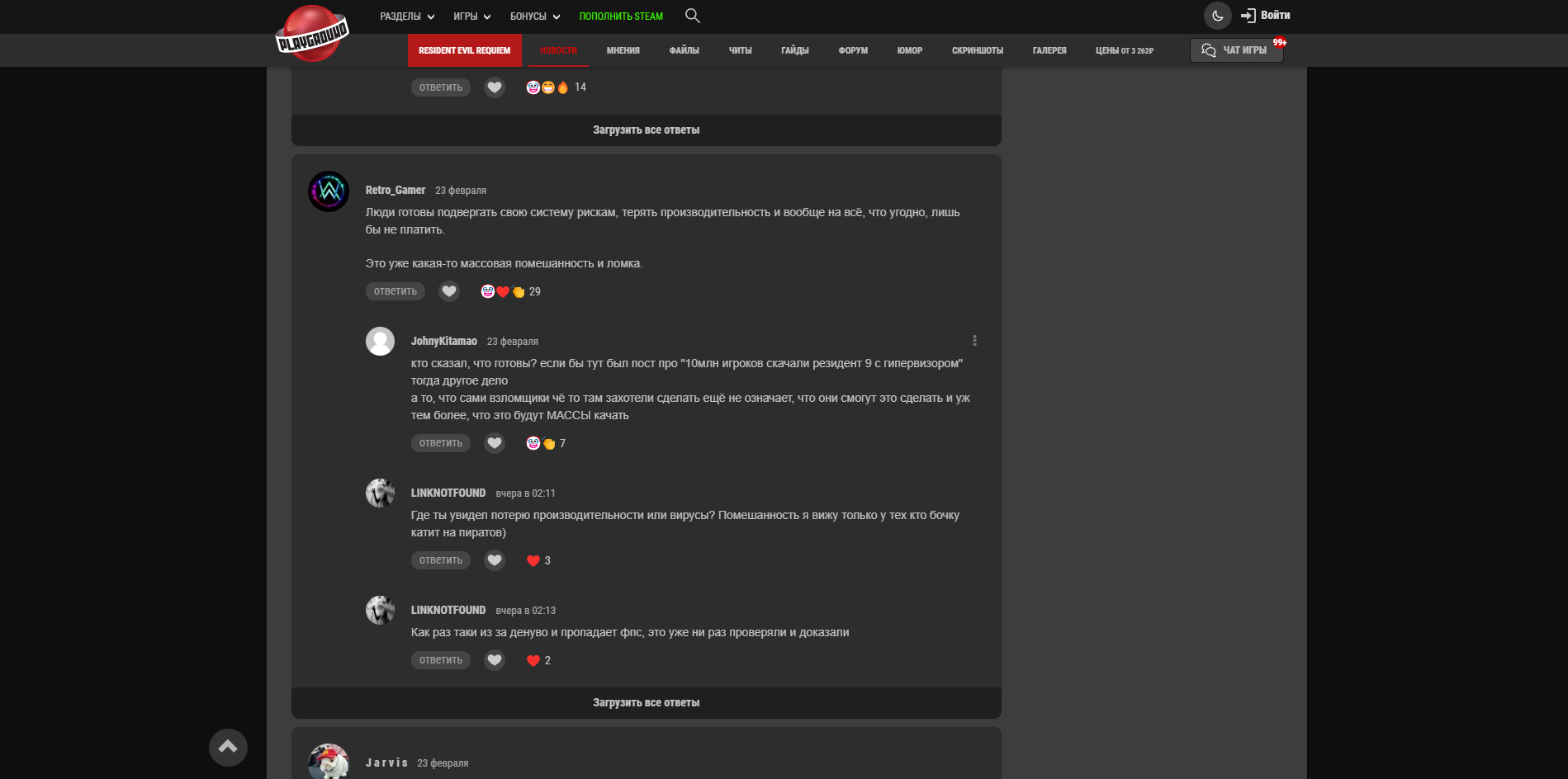Expand the Игры dropdown menu

coord(471,17)
